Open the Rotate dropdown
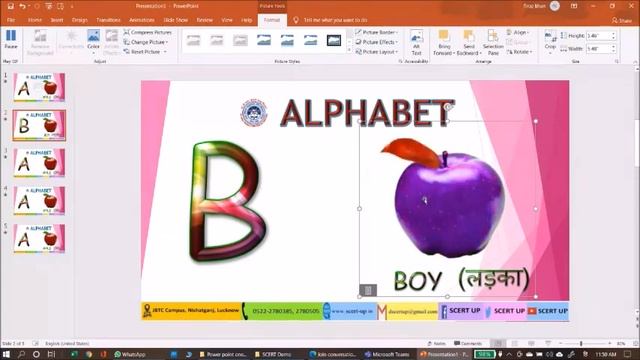This screenshot has width=640, height=360. point(520,52)
